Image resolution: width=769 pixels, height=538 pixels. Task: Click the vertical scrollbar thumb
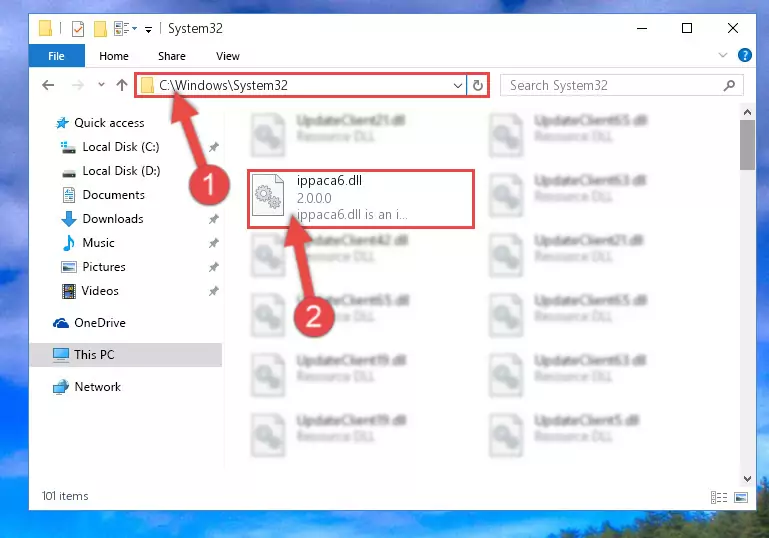pos(747,145)
